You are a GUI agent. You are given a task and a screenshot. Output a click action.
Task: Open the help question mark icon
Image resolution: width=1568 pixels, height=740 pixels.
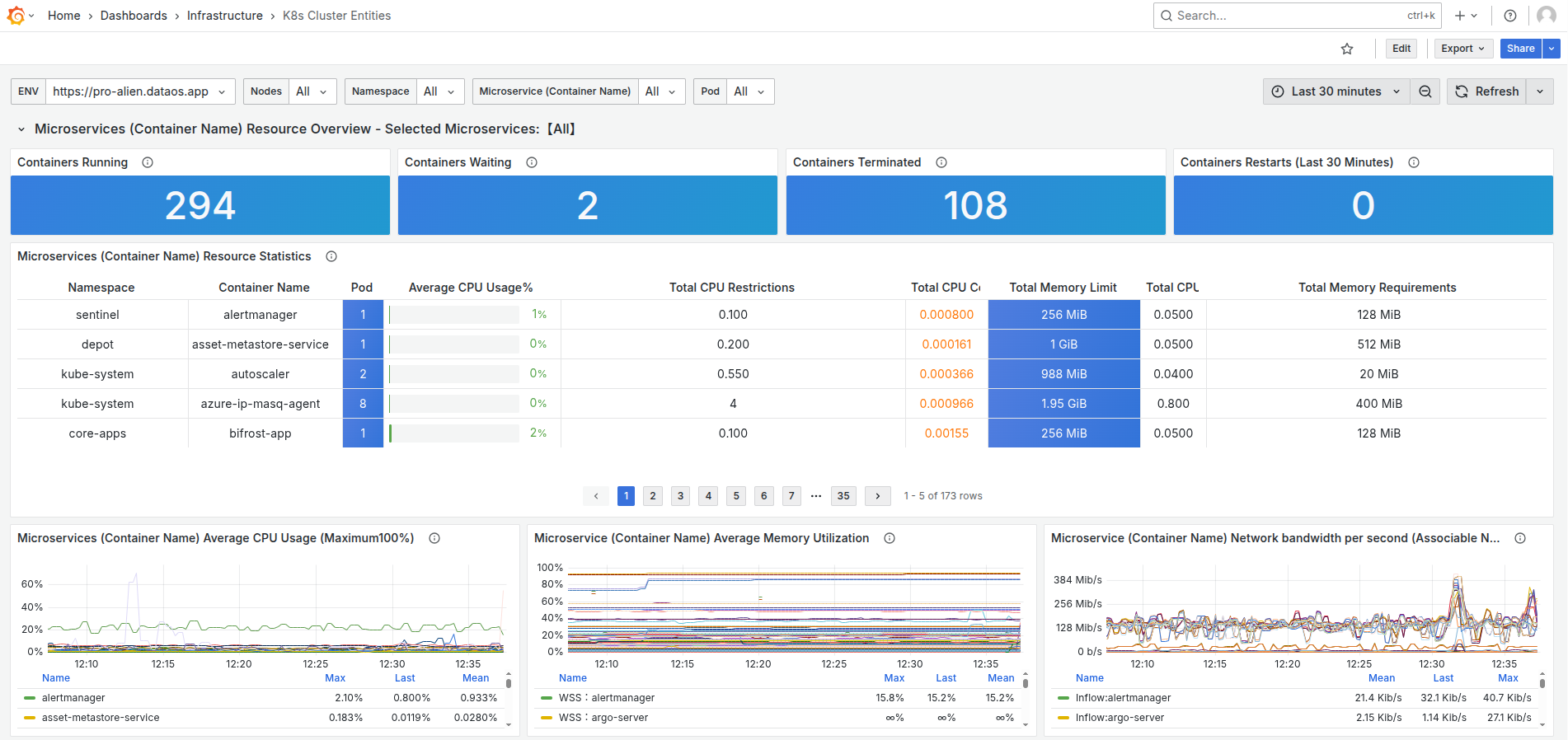point(1510,16)
